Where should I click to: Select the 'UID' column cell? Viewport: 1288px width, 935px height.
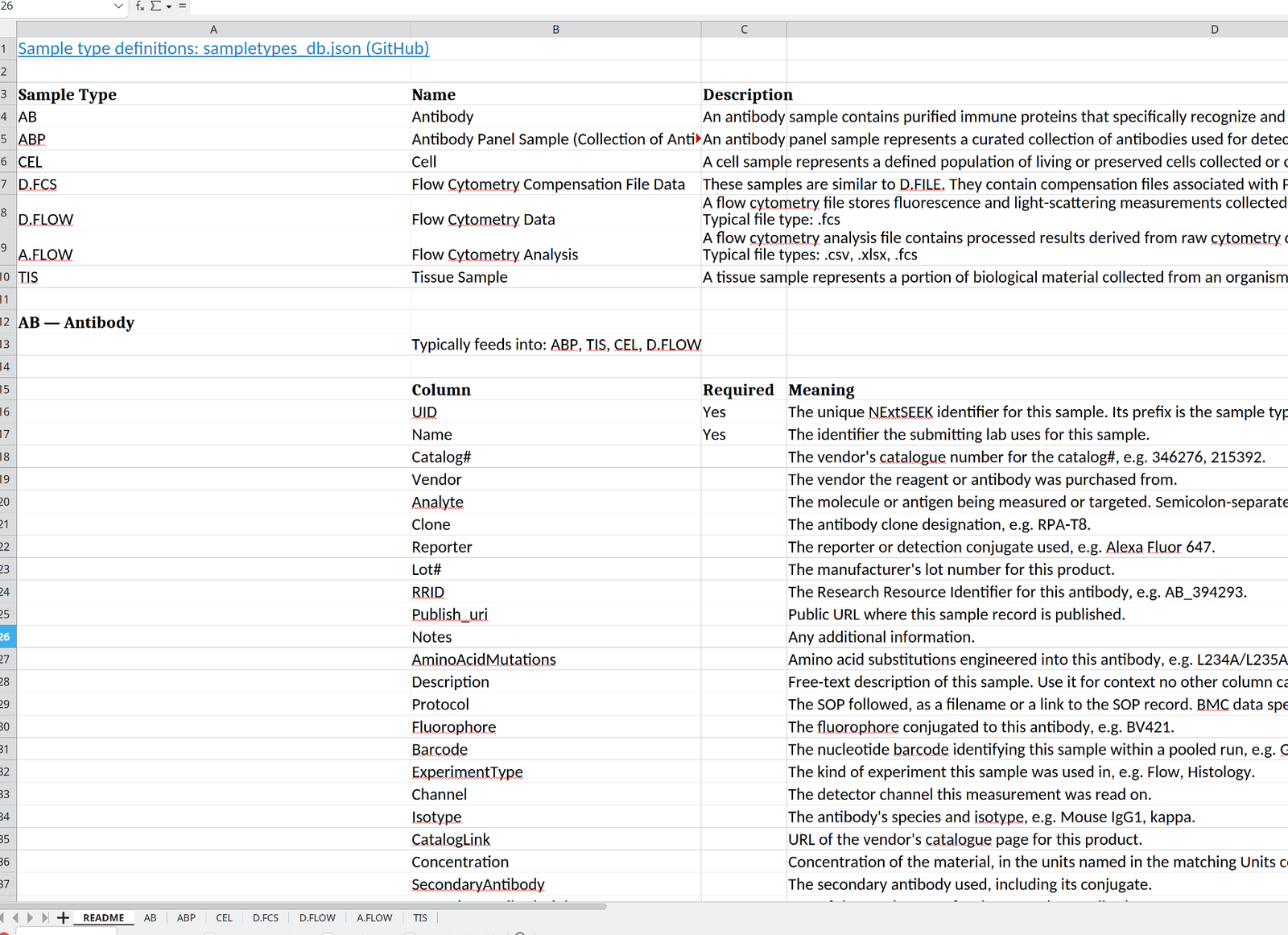coord(555,412)
